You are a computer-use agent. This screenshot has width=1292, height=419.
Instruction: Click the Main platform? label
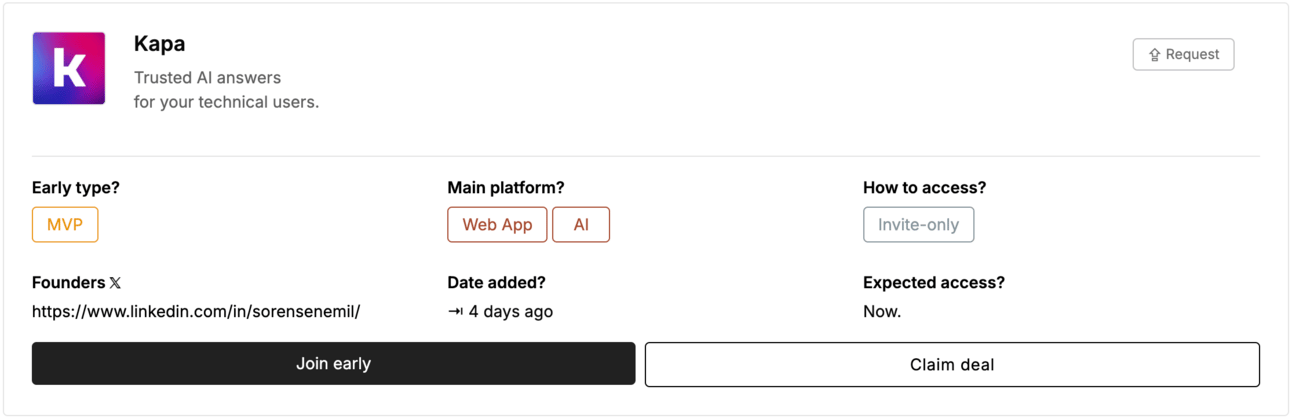506,188
